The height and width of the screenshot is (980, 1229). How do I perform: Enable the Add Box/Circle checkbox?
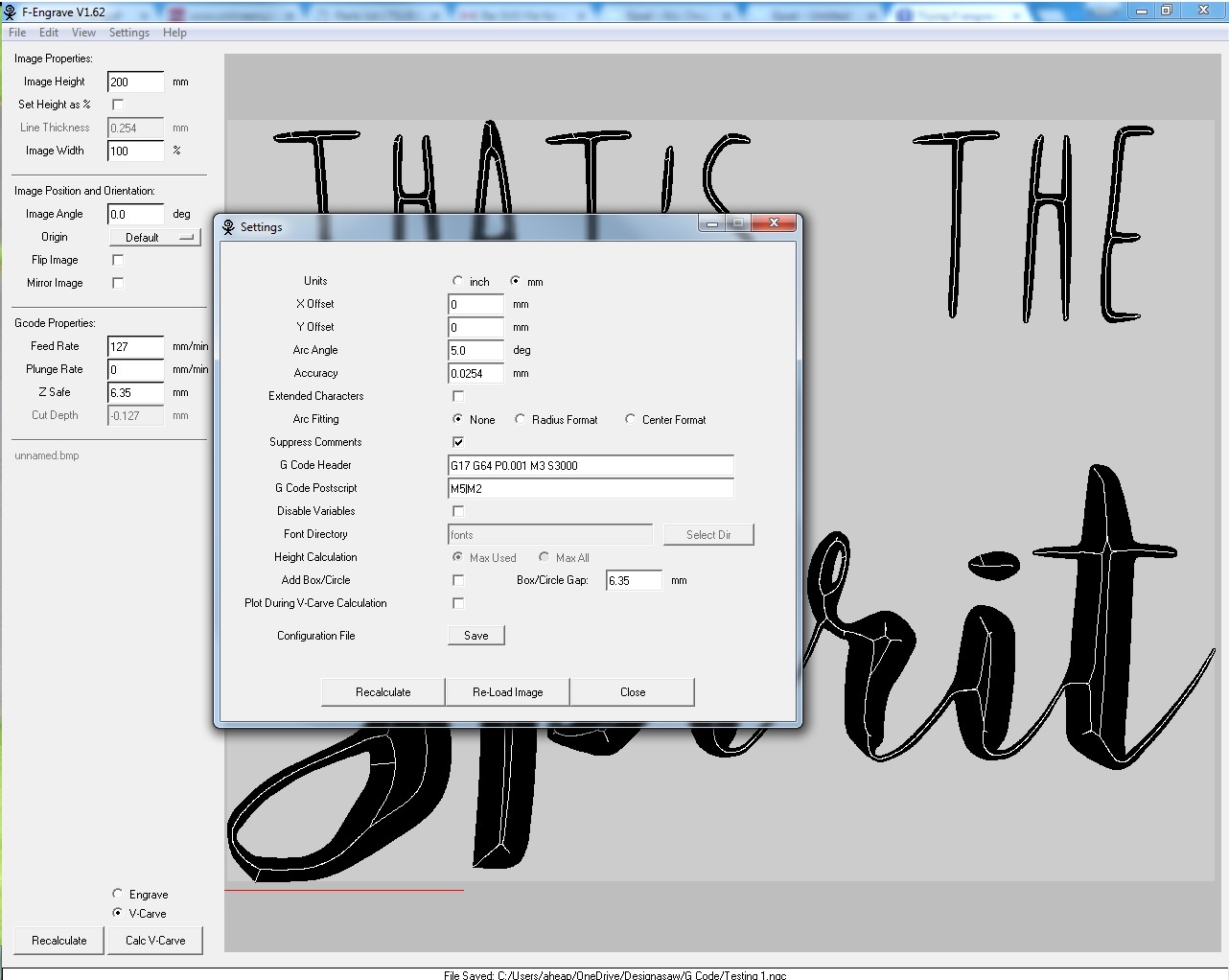tap(458, 580)
